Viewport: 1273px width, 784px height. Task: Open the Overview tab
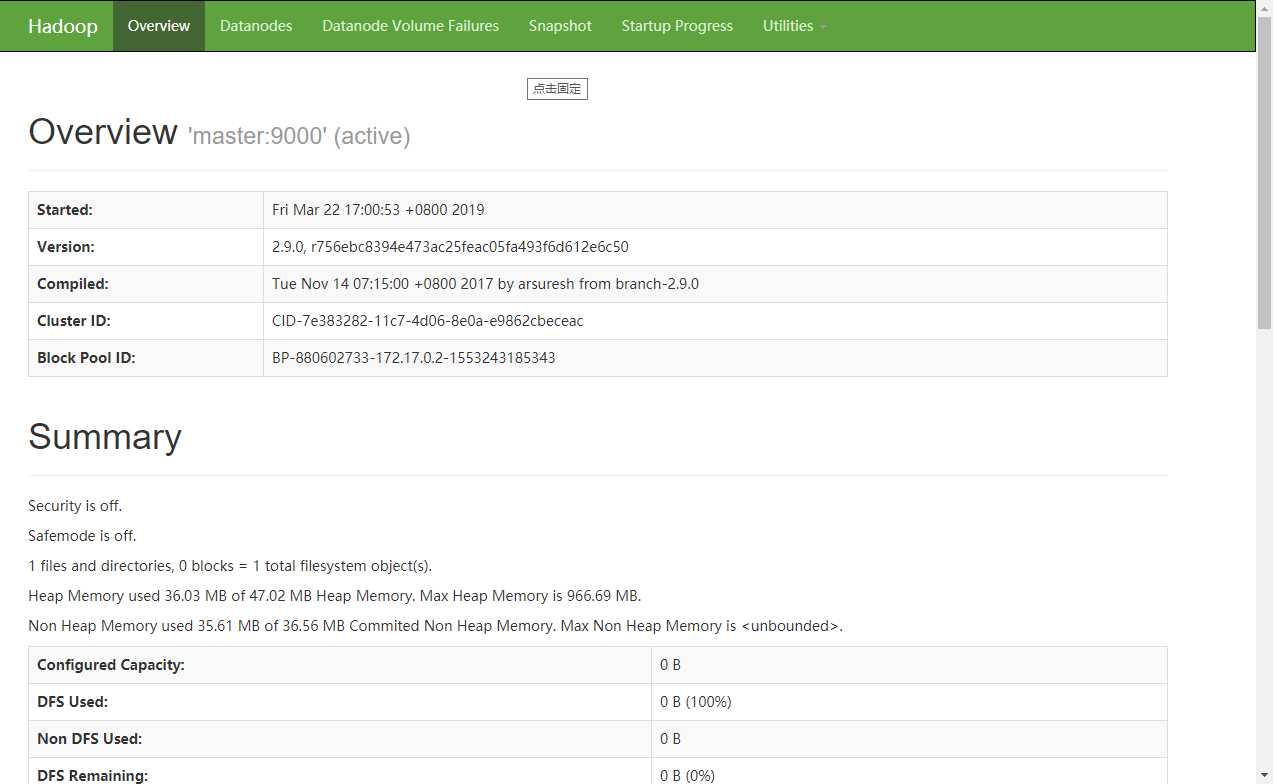159,26
